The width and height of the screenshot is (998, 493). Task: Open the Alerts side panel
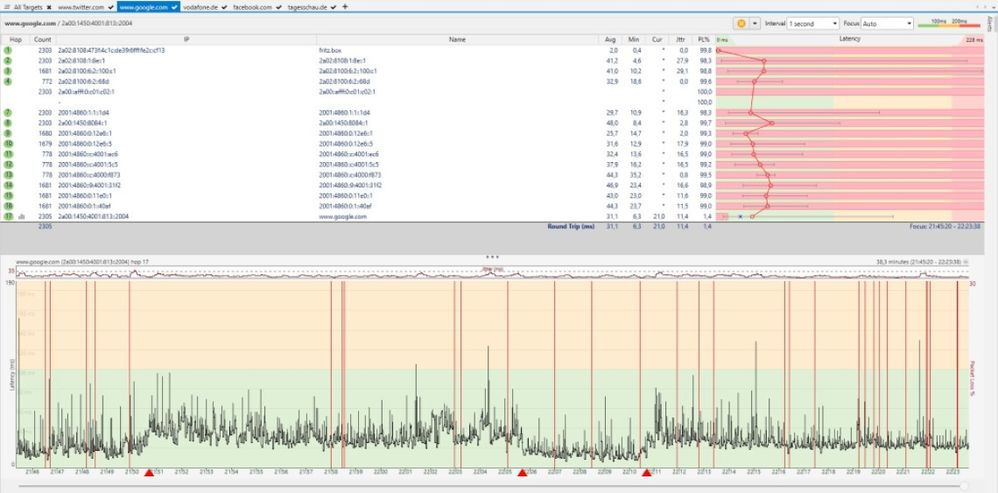(x=990, y=24)
